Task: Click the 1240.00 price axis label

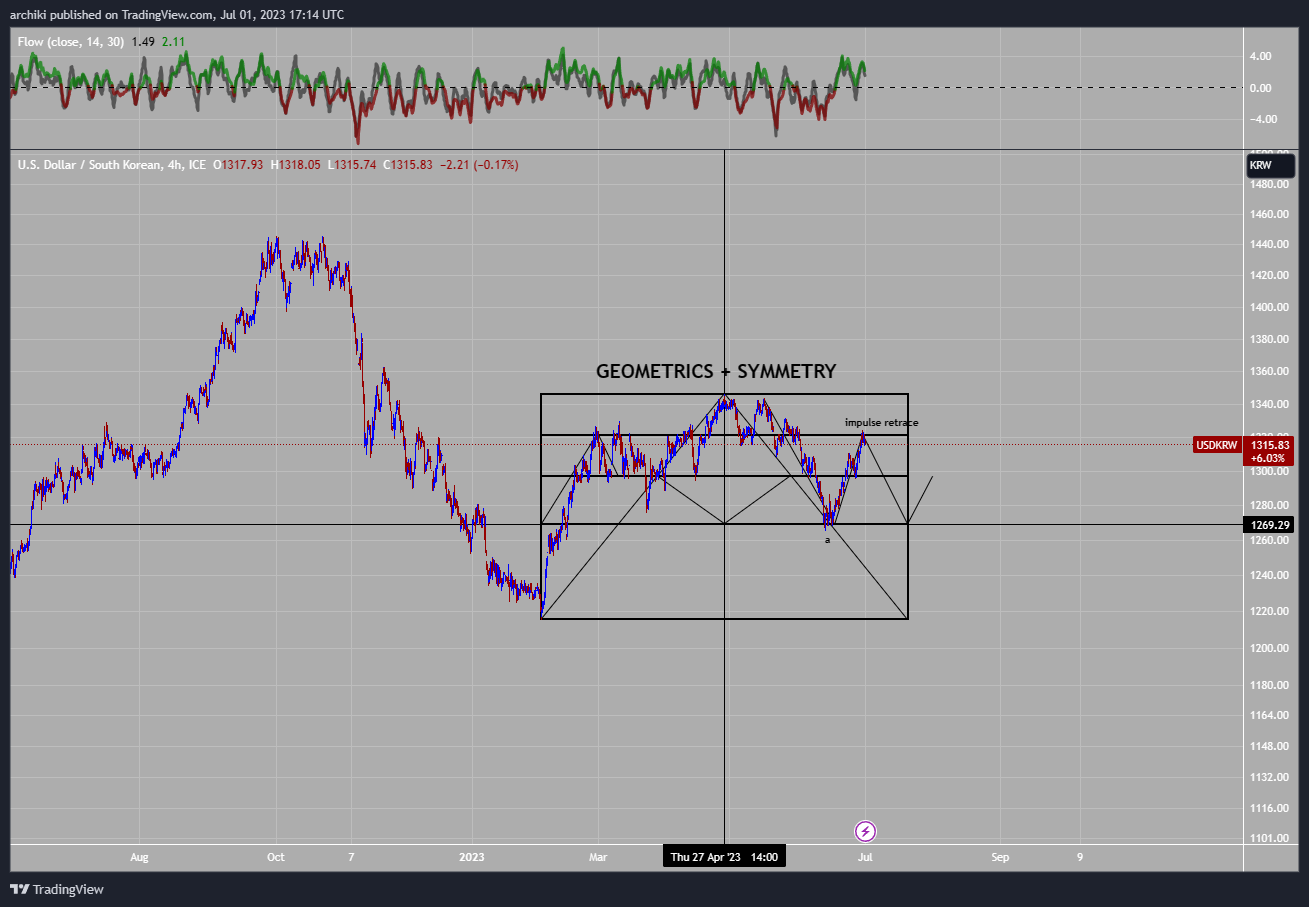Action: (1267, 575)
